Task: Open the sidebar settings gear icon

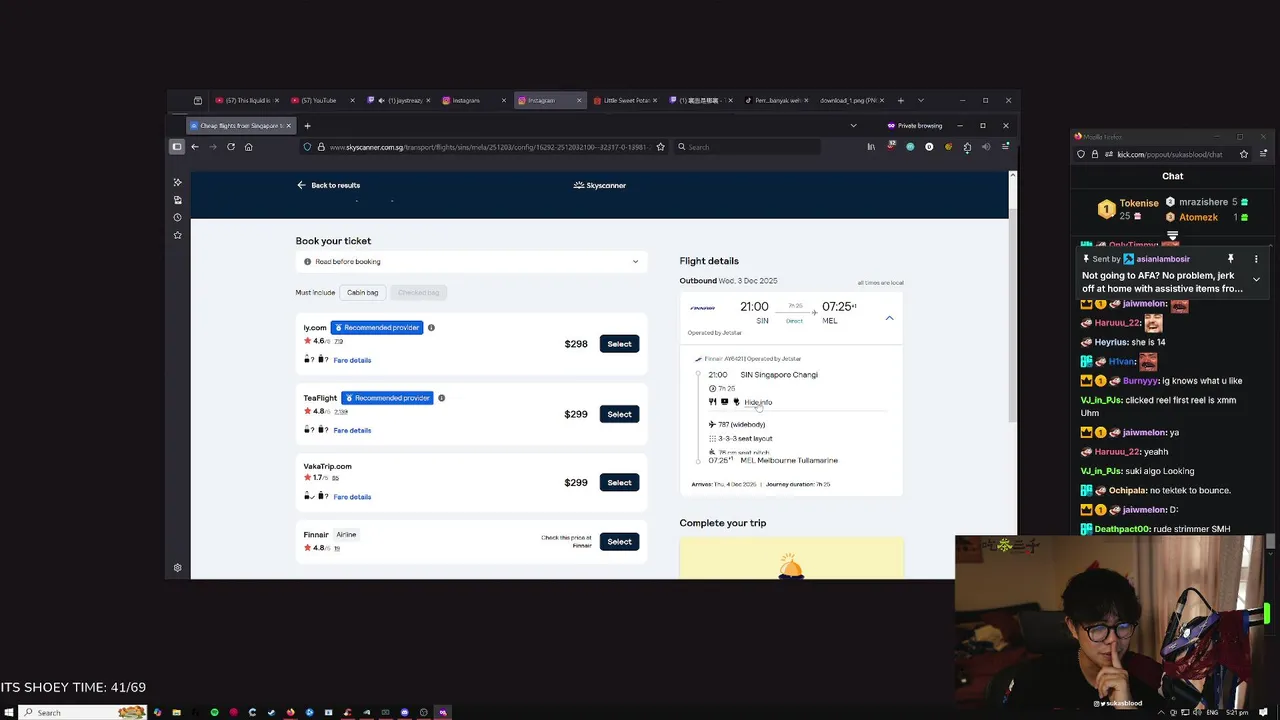Action: click(x=177, y=568)
